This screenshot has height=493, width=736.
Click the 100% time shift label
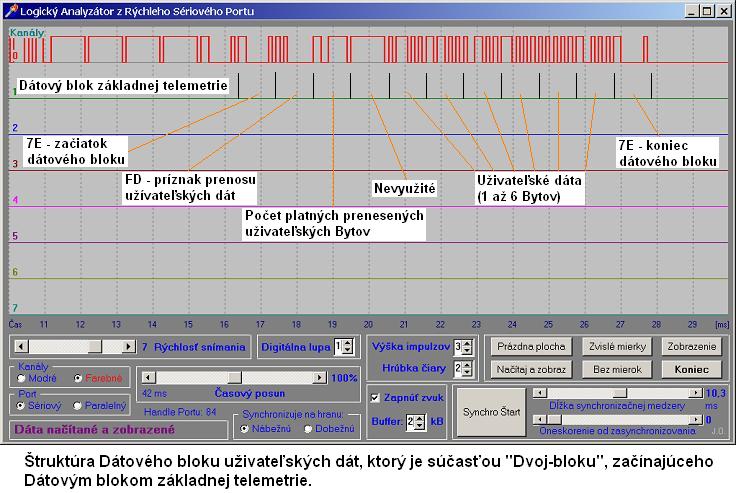pos(344,377)
